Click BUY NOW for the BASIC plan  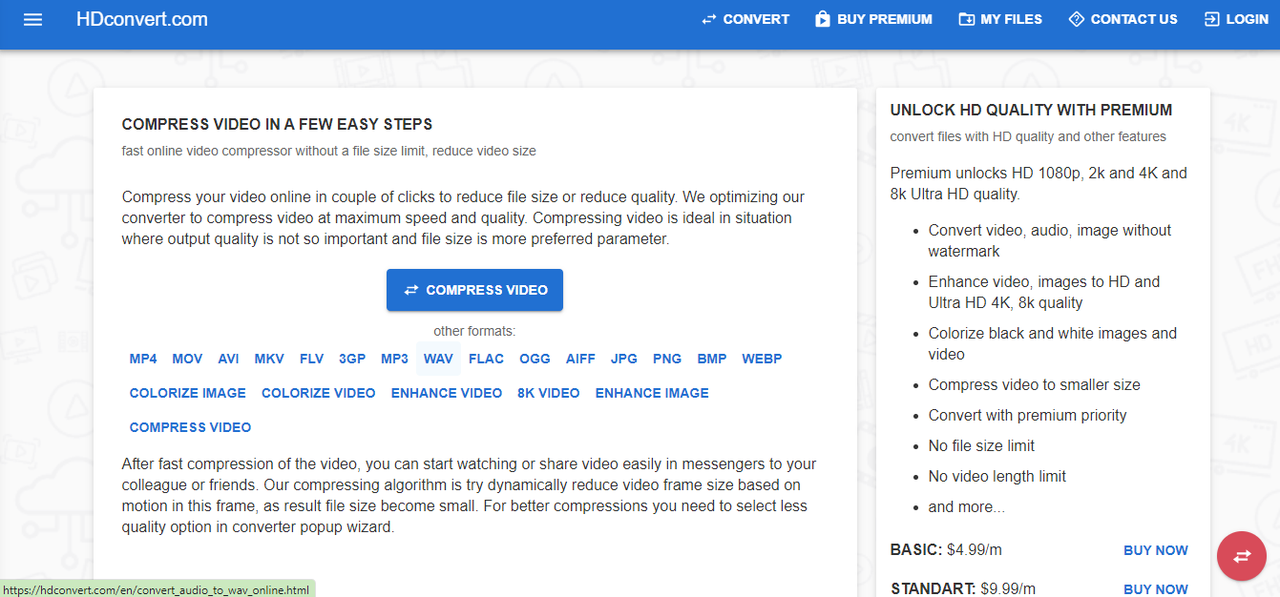click(x=1156, y=550)
